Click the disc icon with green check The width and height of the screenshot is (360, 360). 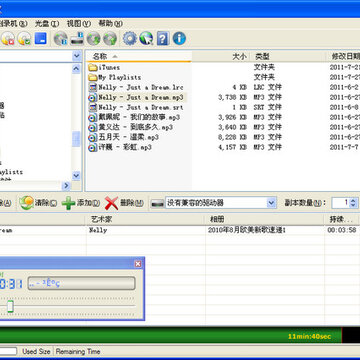tap(24, 39)
